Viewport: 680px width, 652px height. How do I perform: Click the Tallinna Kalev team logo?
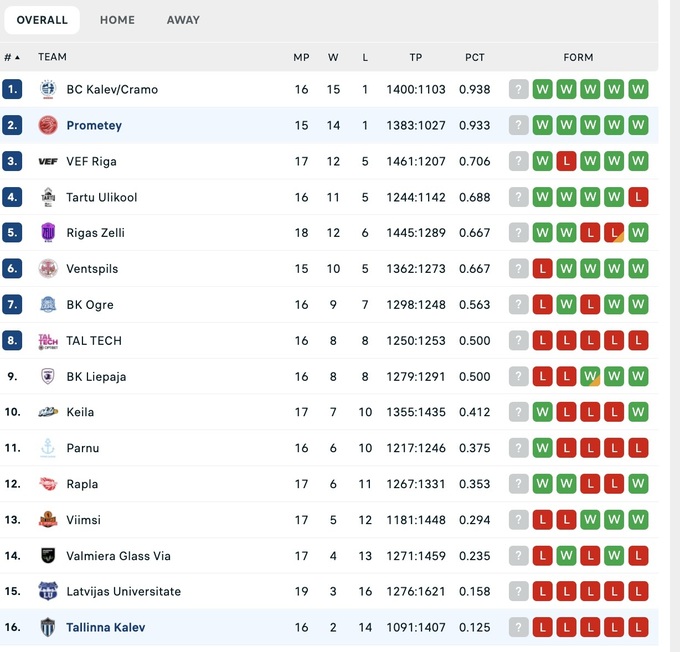(48, 628)
